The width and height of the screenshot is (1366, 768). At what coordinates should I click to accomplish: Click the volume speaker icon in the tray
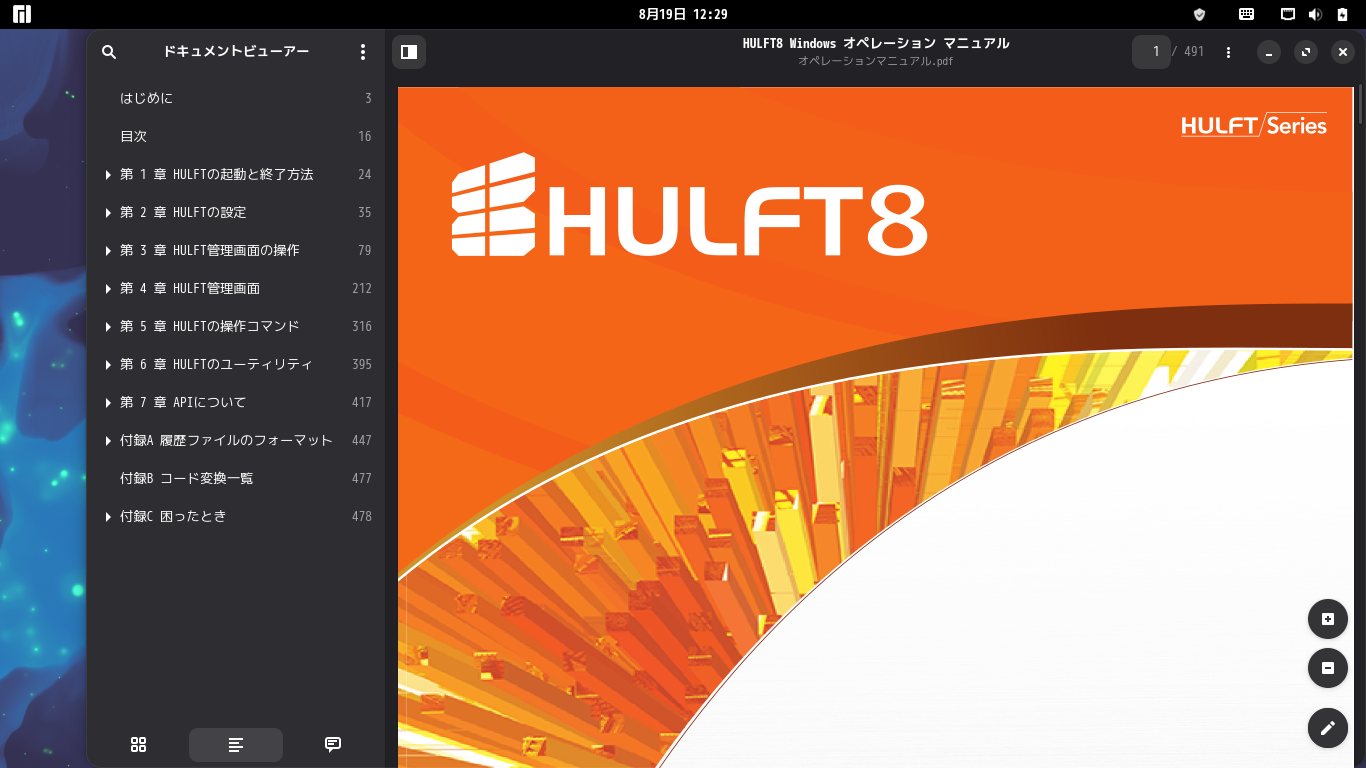(1315, 14)
